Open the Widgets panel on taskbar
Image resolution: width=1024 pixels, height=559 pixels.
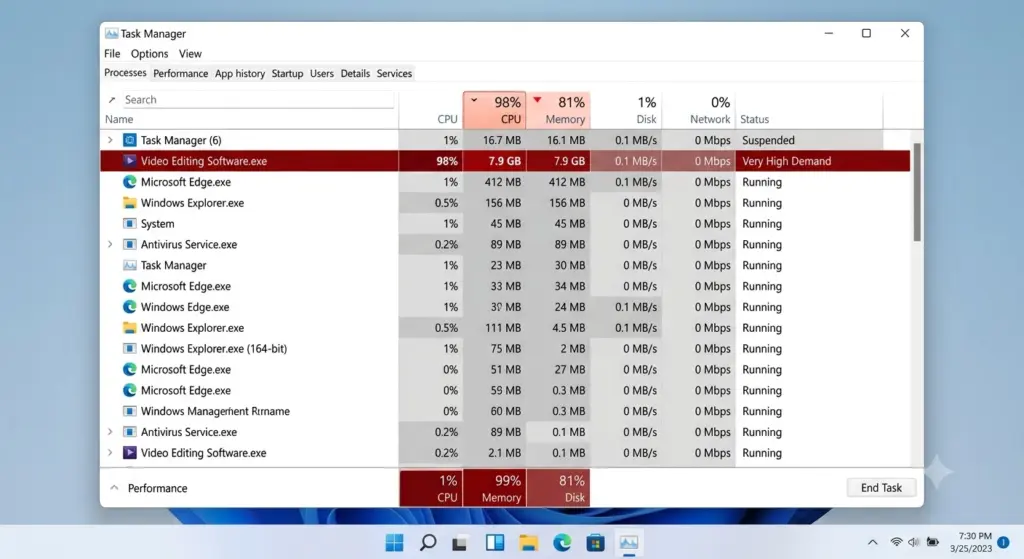point(494,543)
